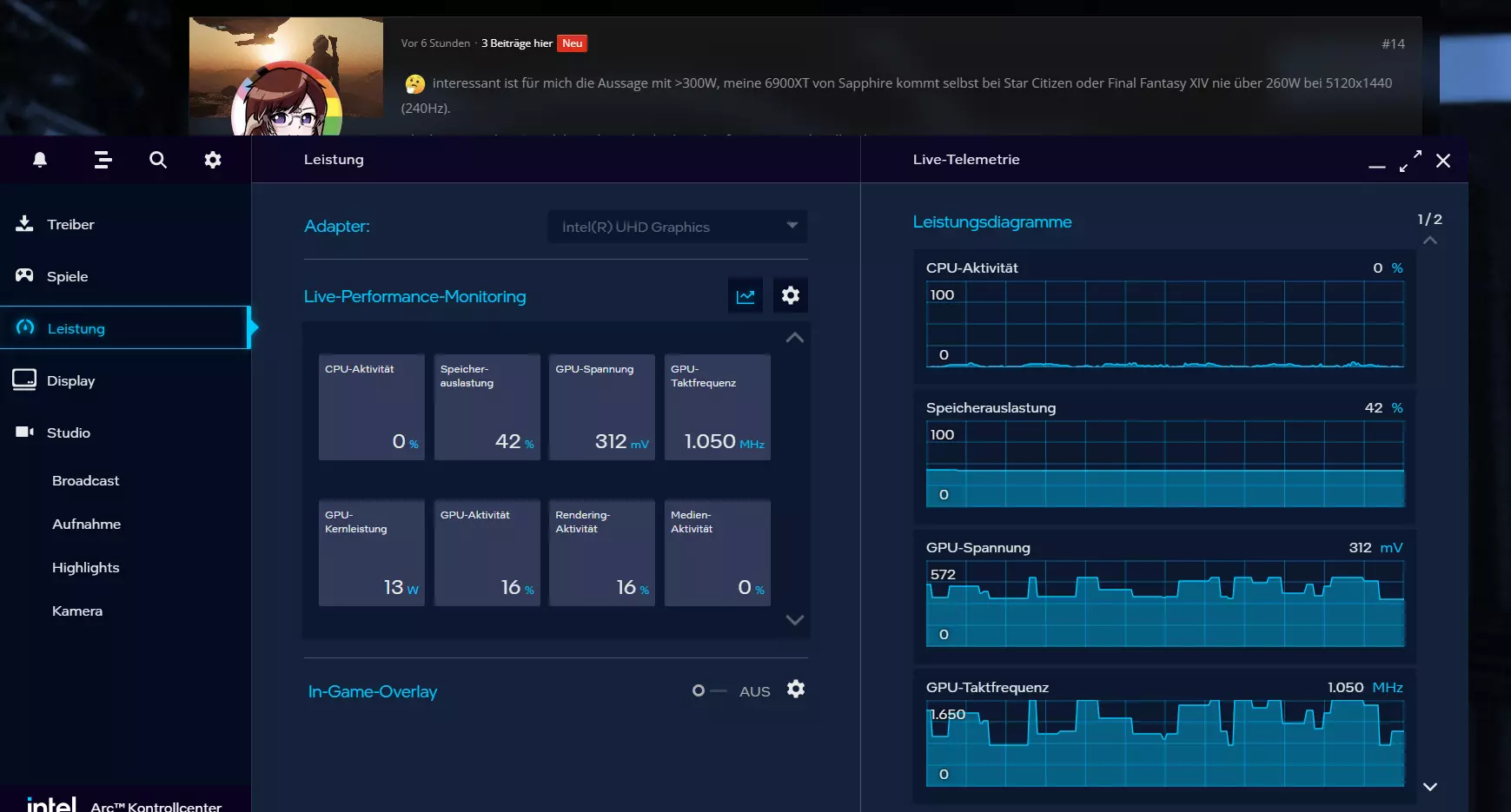
Task: Select the GPU-Kernleistung metric tile
Action: [372, 553]
